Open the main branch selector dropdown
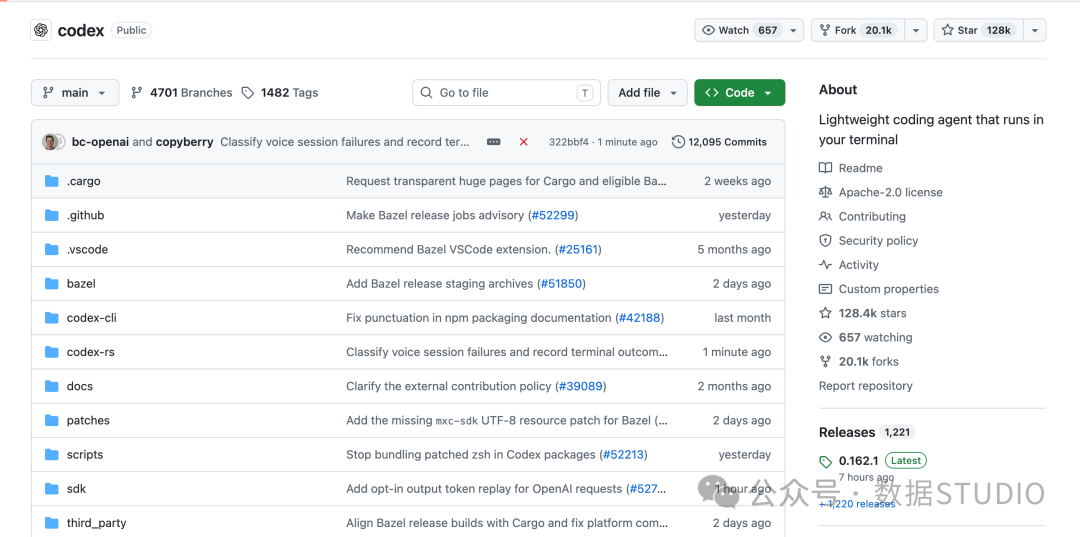The image size is (1080, 537). 74,92
